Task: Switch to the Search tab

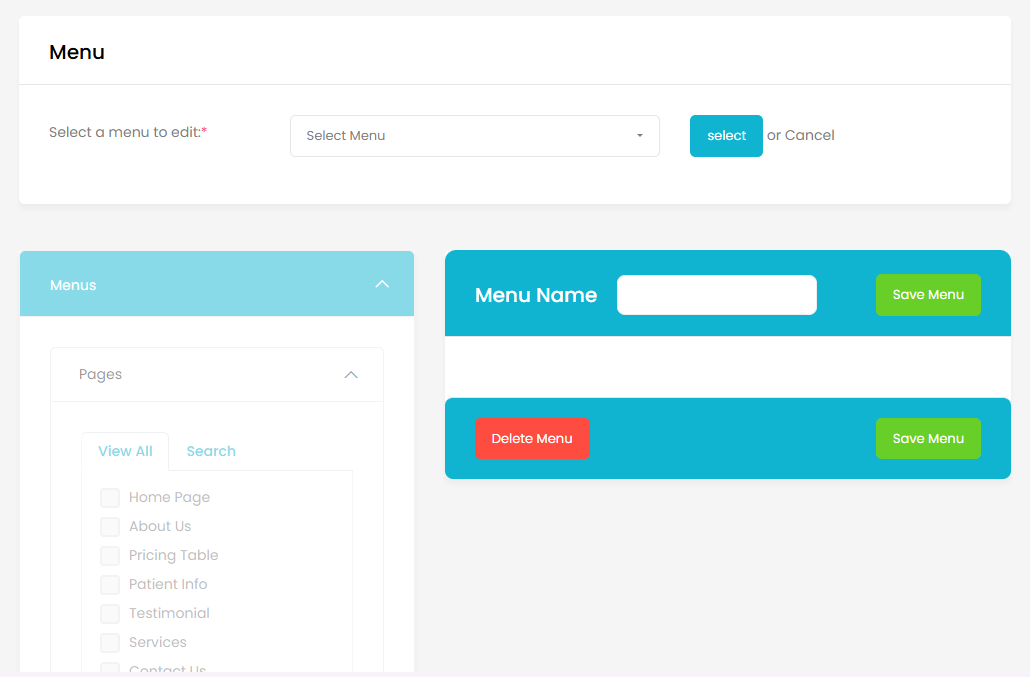Action: pos(211,451)
